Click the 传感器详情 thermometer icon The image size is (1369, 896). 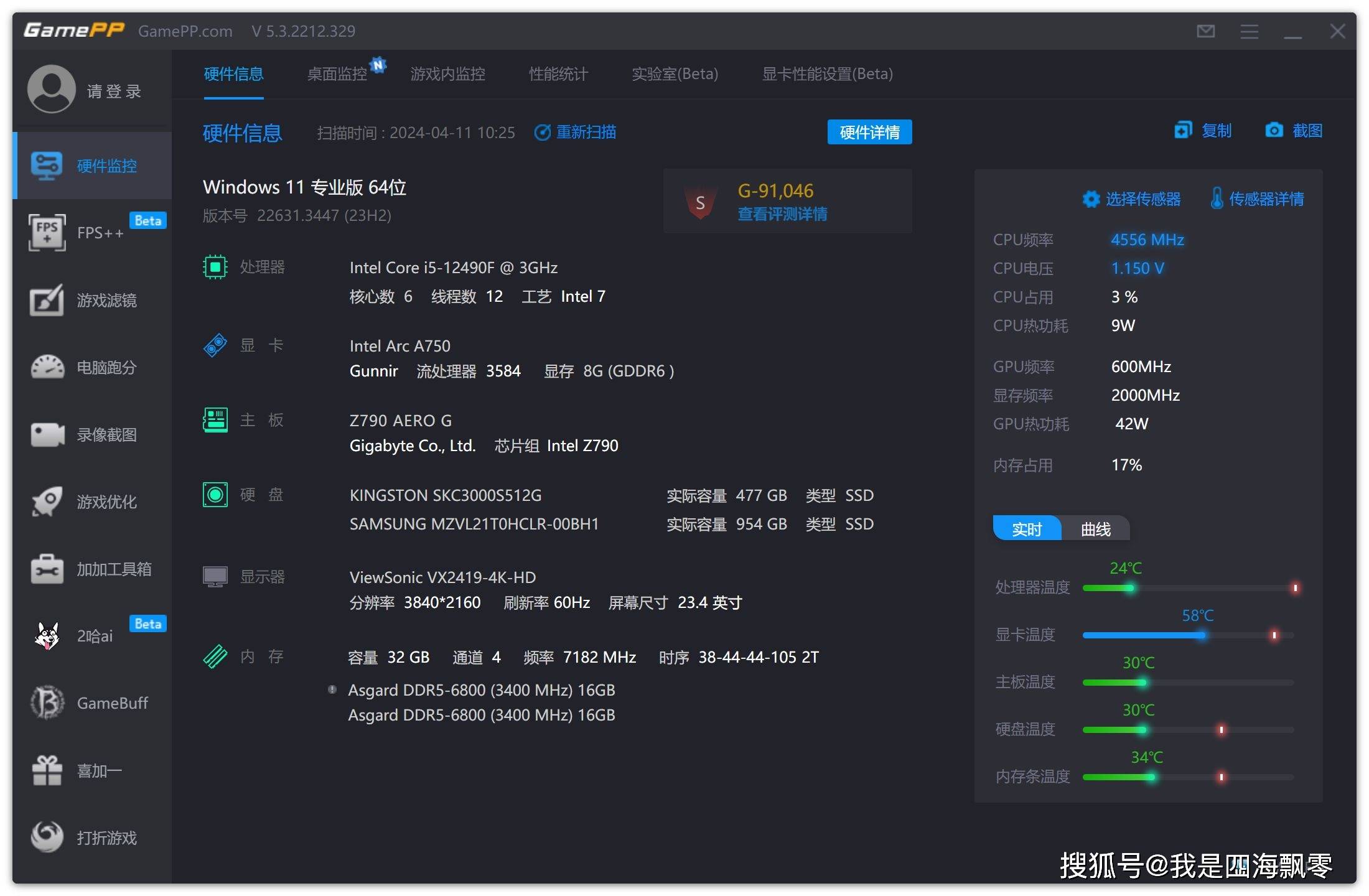(1217, 198)
